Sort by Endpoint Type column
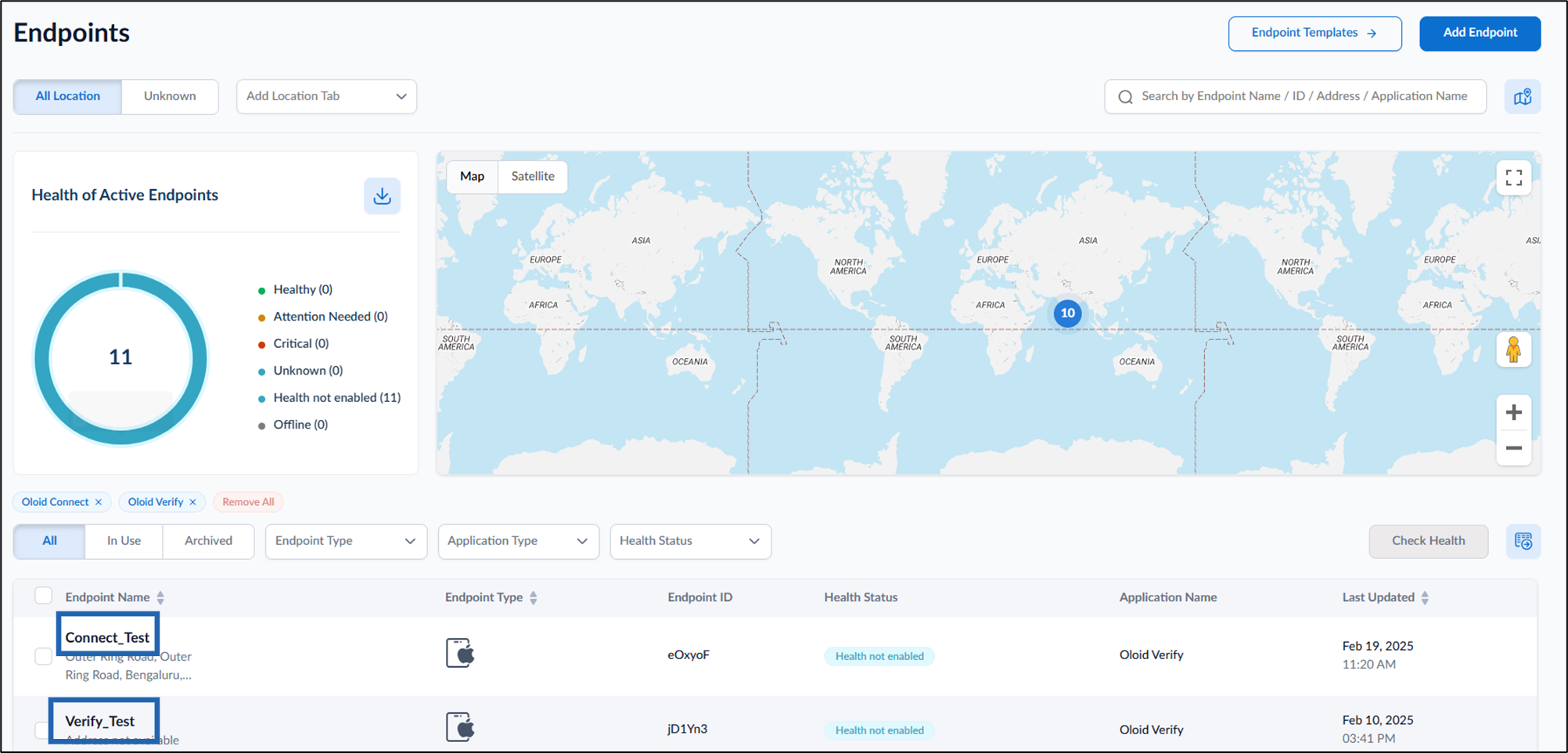Image resolution: width=1568 pixels, height=753 pixels. pyautogui.click(x=533, y=597)
